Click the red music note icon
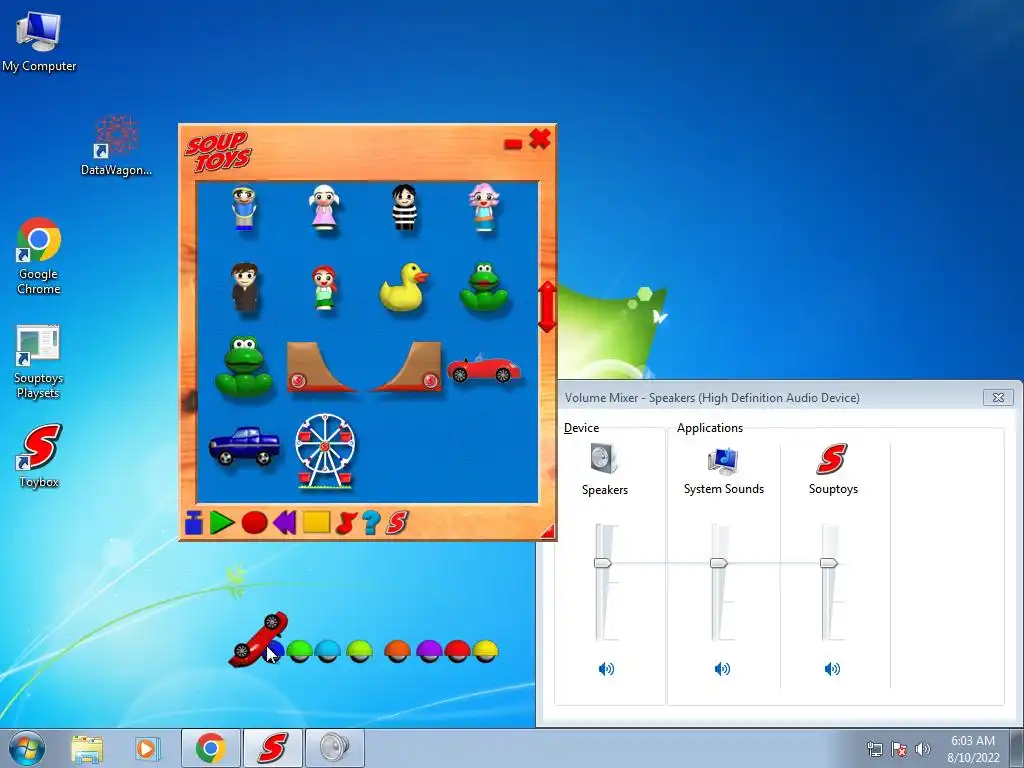 (346, 523)
